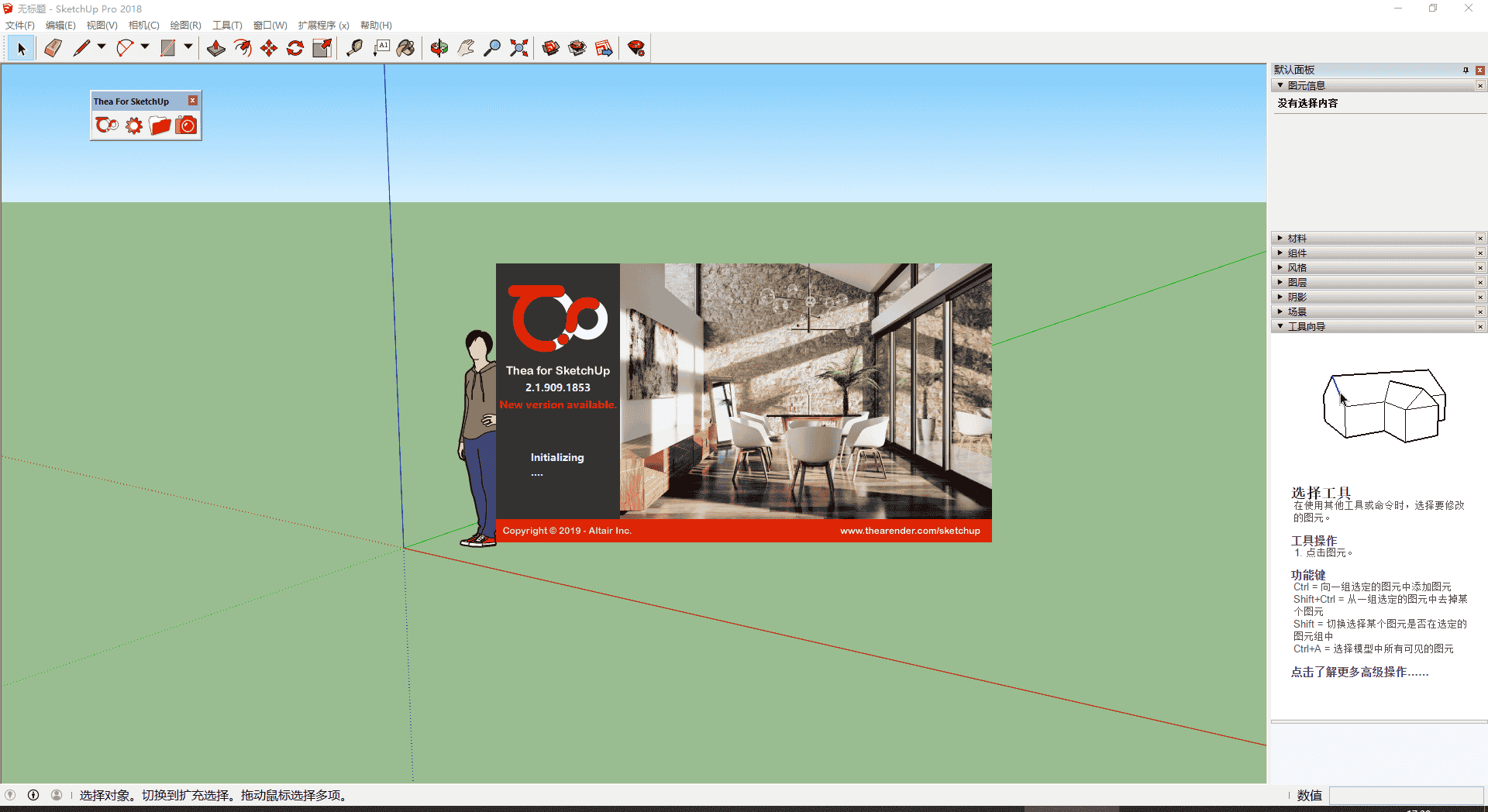Screen dimensions: 1488x812
Task: Click the 点击了解更多高级操作 link
Action: pyautogui.click(x=1359, y=673)
